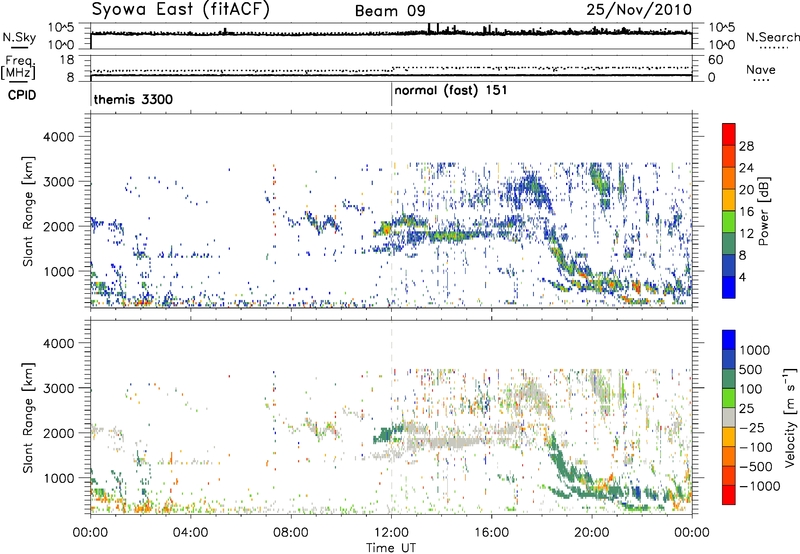
Task: Click the '-1000' Velocity colorbar tick
Action: point(760,486)
